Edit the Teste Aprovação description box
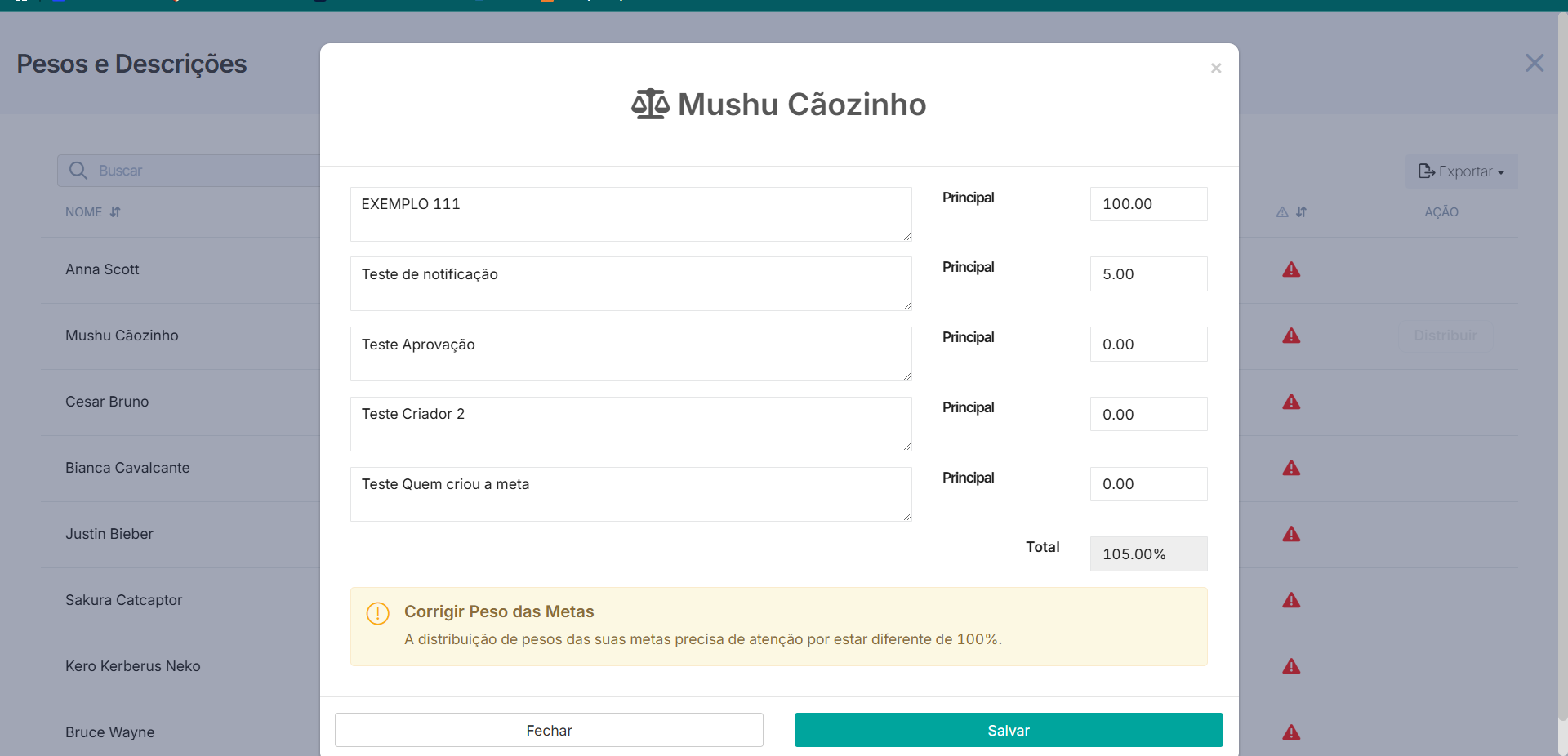The image size is (1568, 756). [630, 354]
